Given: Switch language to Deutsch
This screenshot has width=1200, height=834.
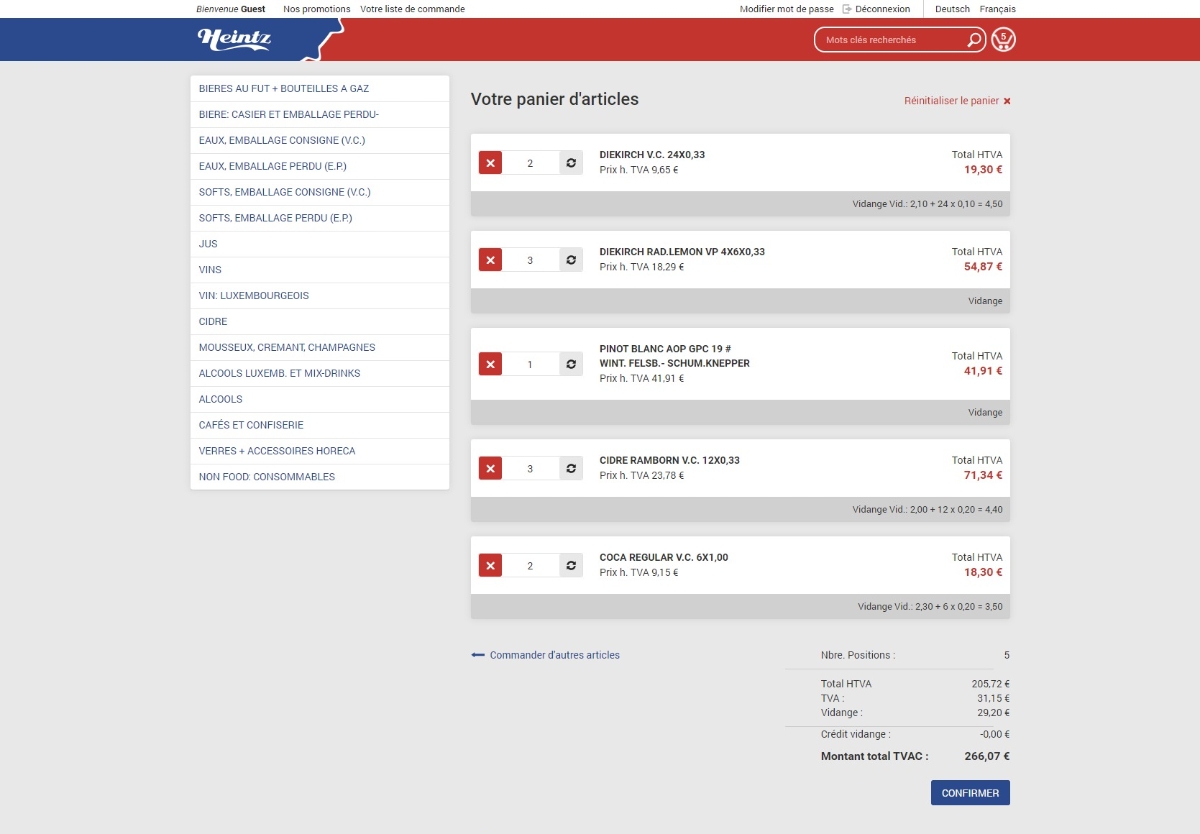Looking at the screenshot, I should [952, 9].
